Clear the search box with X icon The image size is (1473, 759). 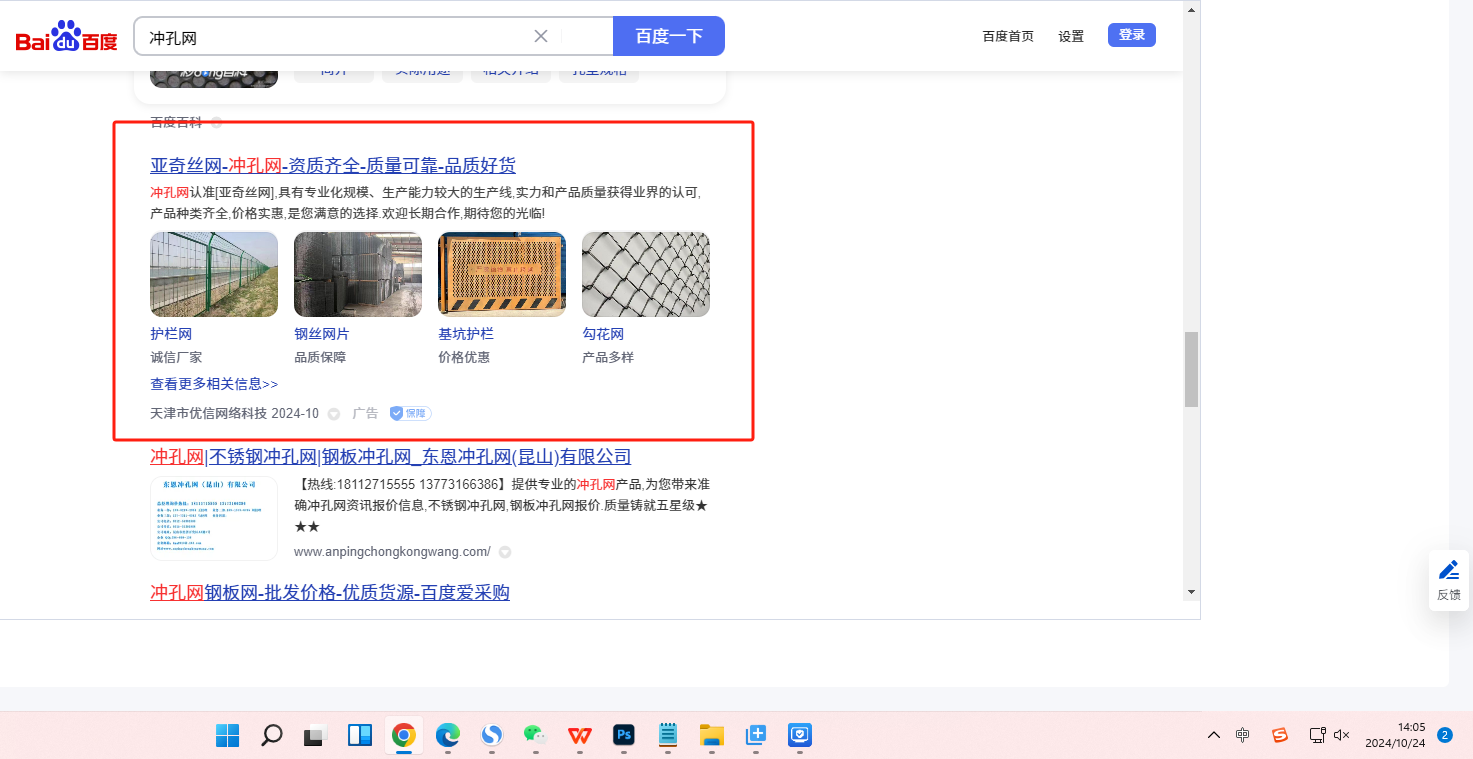pyautogui.click(x=541, y=36)
